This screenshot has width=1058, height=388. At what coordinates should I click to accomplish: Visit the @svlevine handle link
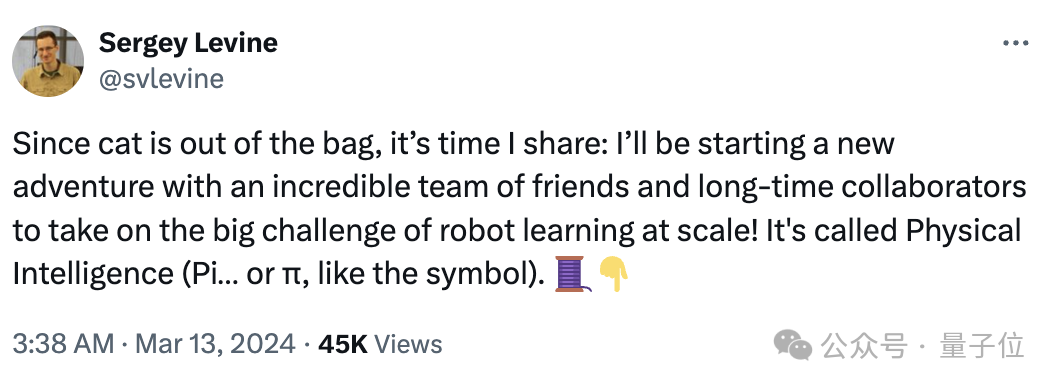click(x=161, y=79)
